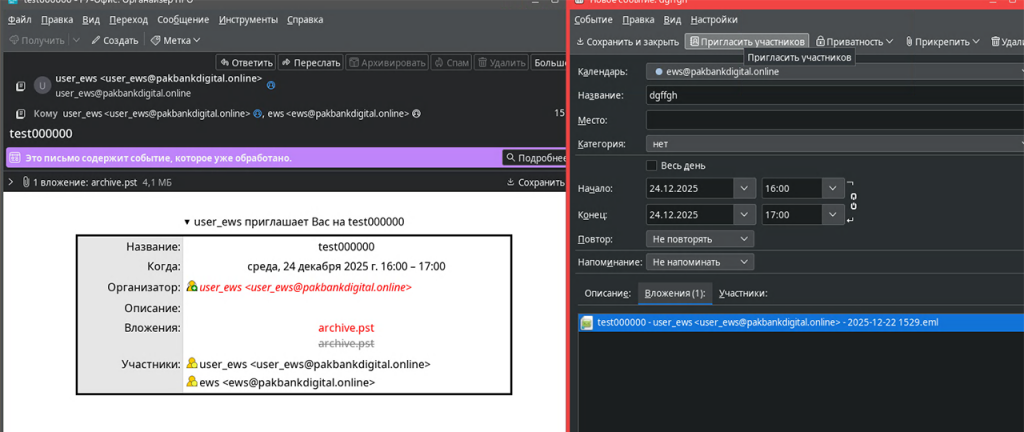Enable the Весь день checkbox
The image size is (1024, 432).
tap(652, 165)
